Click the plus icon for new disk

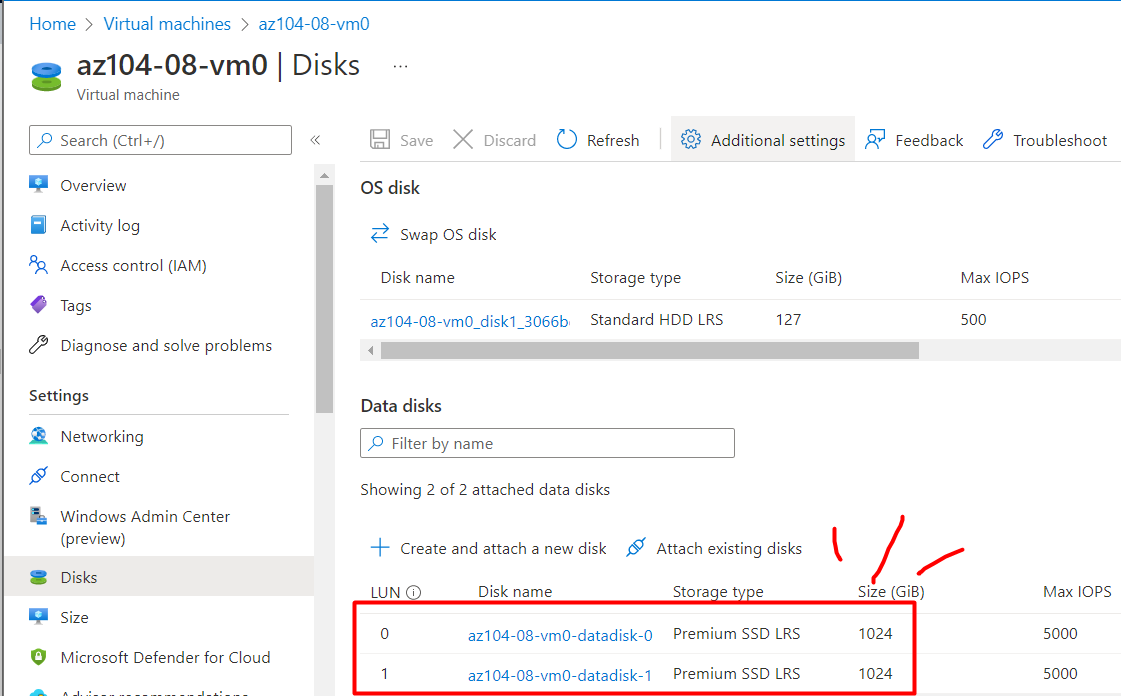click(380, 548)
